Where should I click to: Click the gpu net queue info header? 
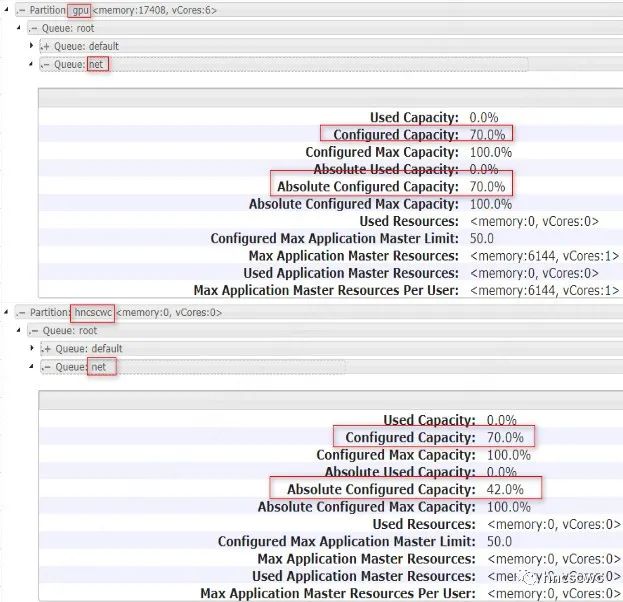[x=331, y=98]
